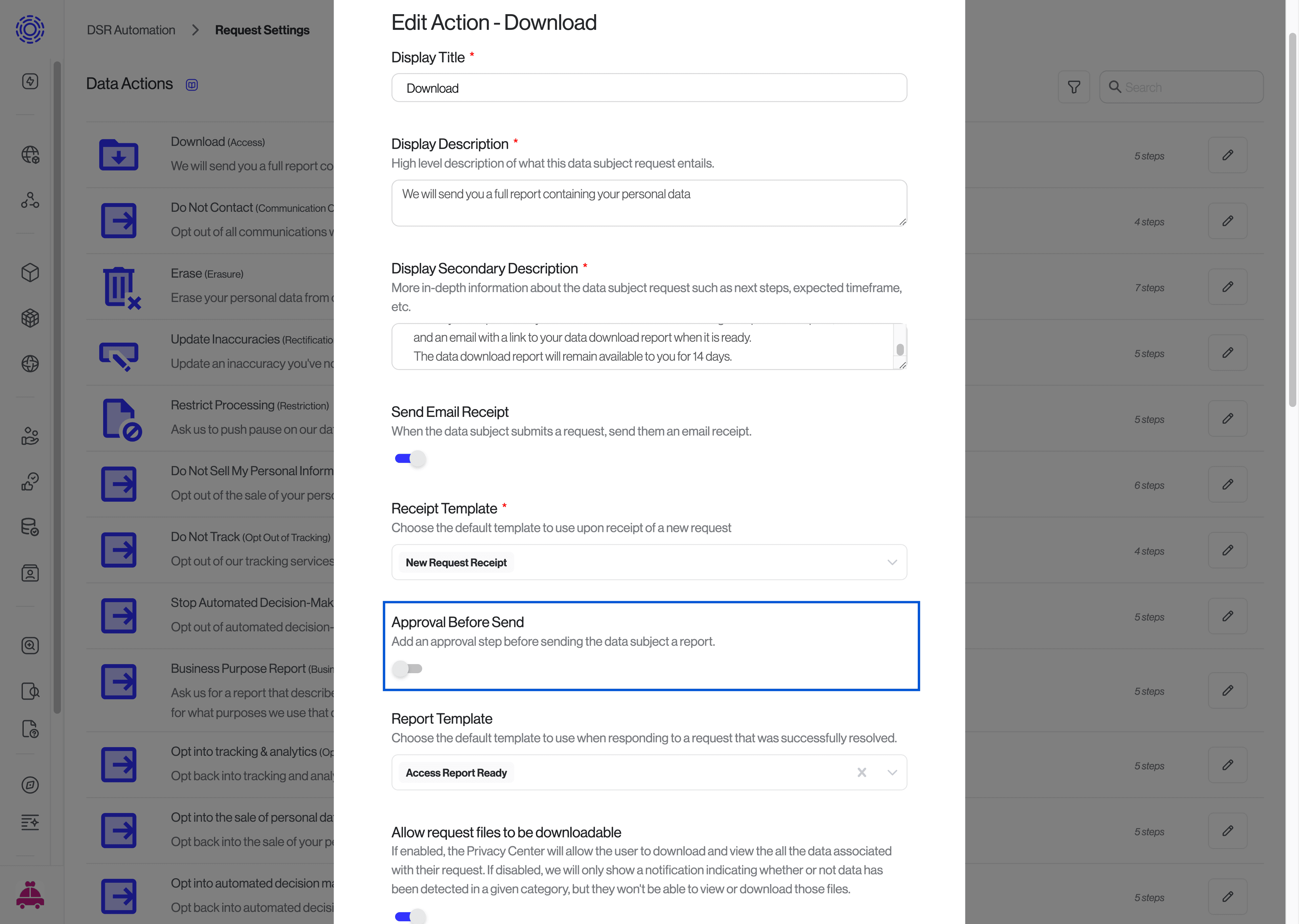
Task: Click the Display Description text area
Action: click(649, 203)
